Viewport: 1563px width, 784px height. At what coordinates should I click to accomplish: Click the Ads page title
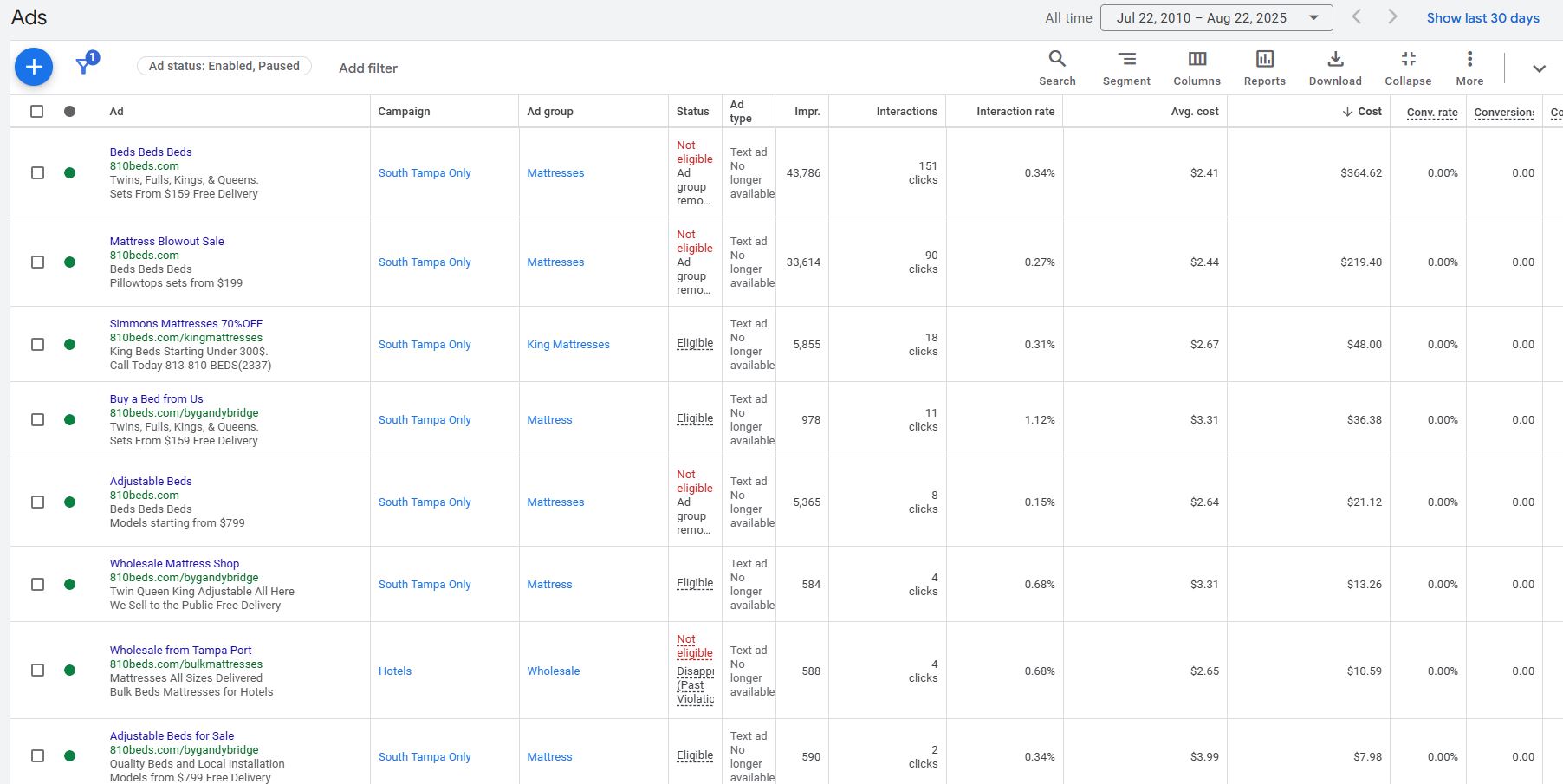pyautogui.click(x=29, y=17)
